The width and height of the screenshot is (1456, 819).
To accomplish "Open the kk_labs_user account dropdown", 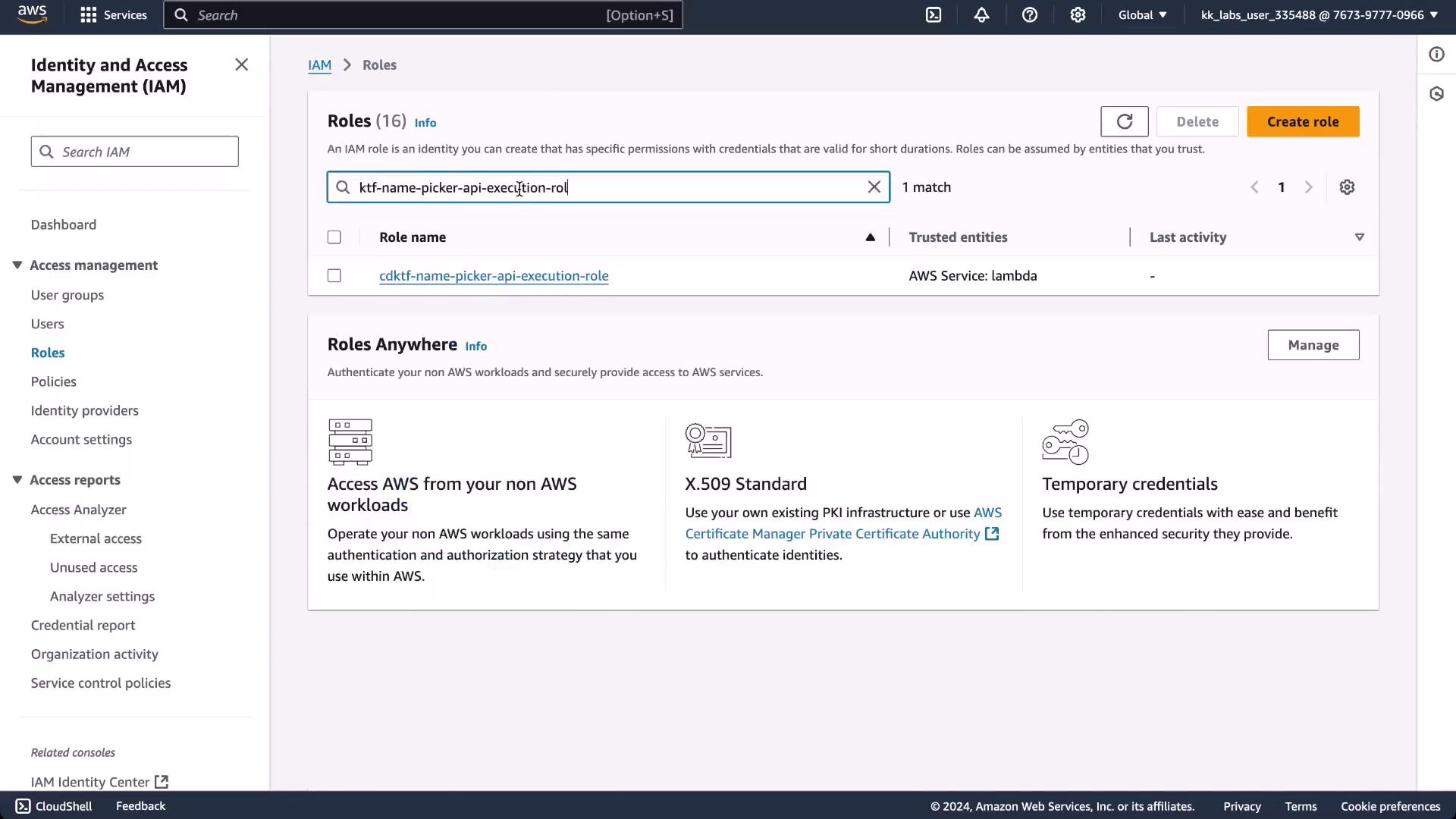I will [1319, 15].
